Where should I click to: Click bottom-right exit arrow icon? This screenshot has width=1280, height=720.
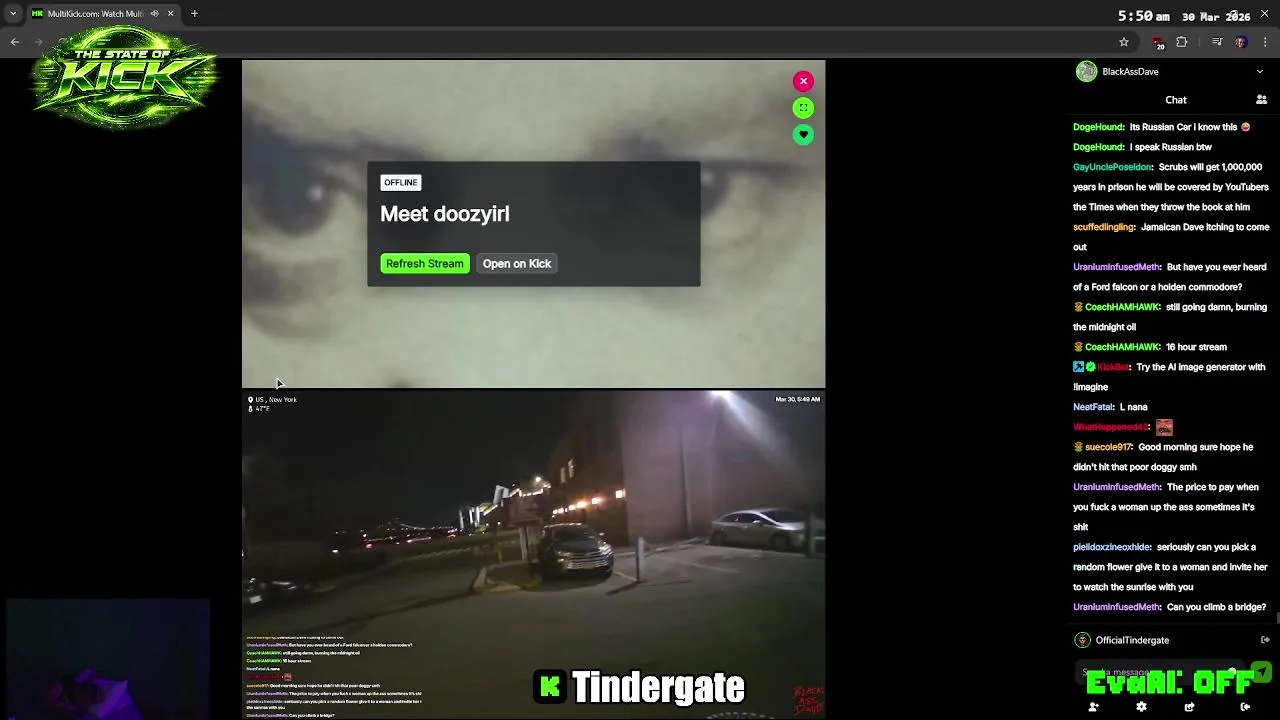click(1245, 707)
